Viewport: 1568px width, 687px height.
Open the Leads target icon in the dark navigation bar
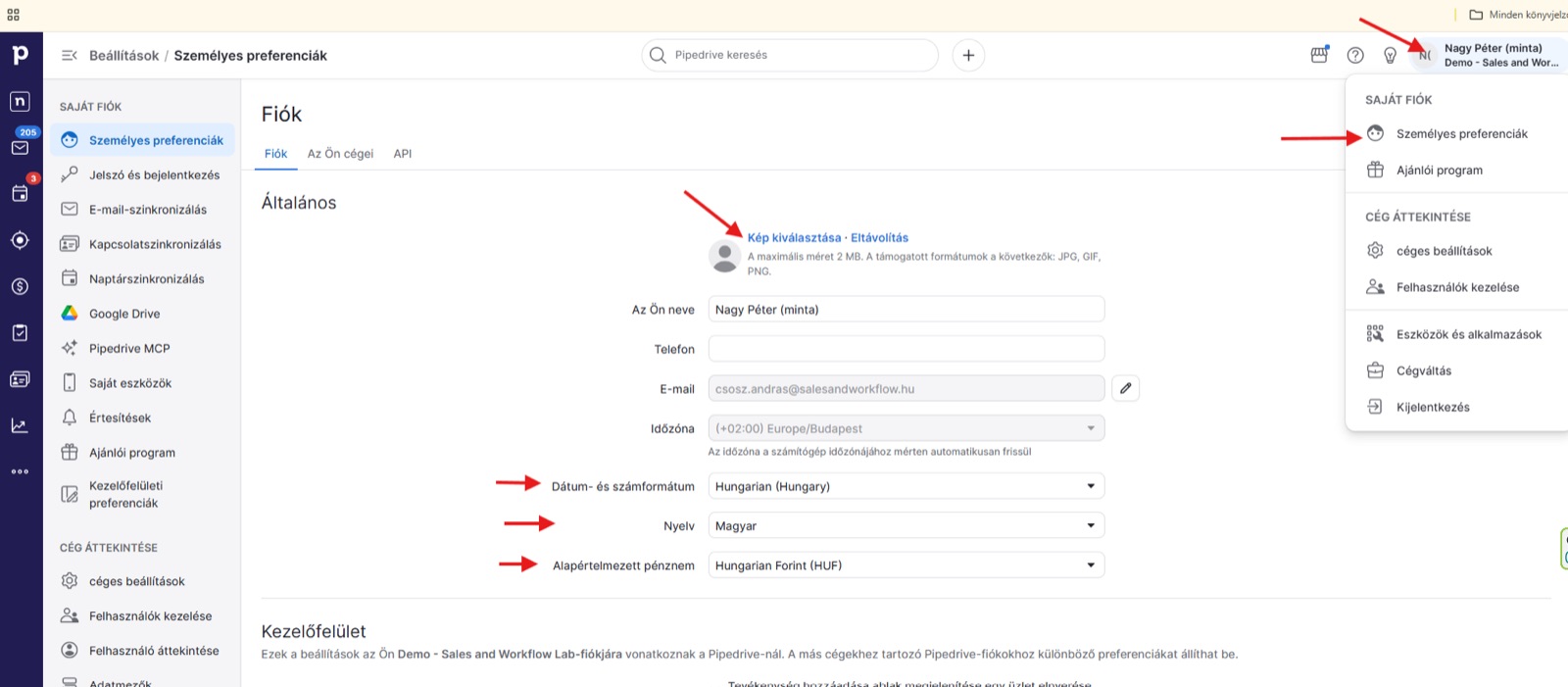click(20, 240)
